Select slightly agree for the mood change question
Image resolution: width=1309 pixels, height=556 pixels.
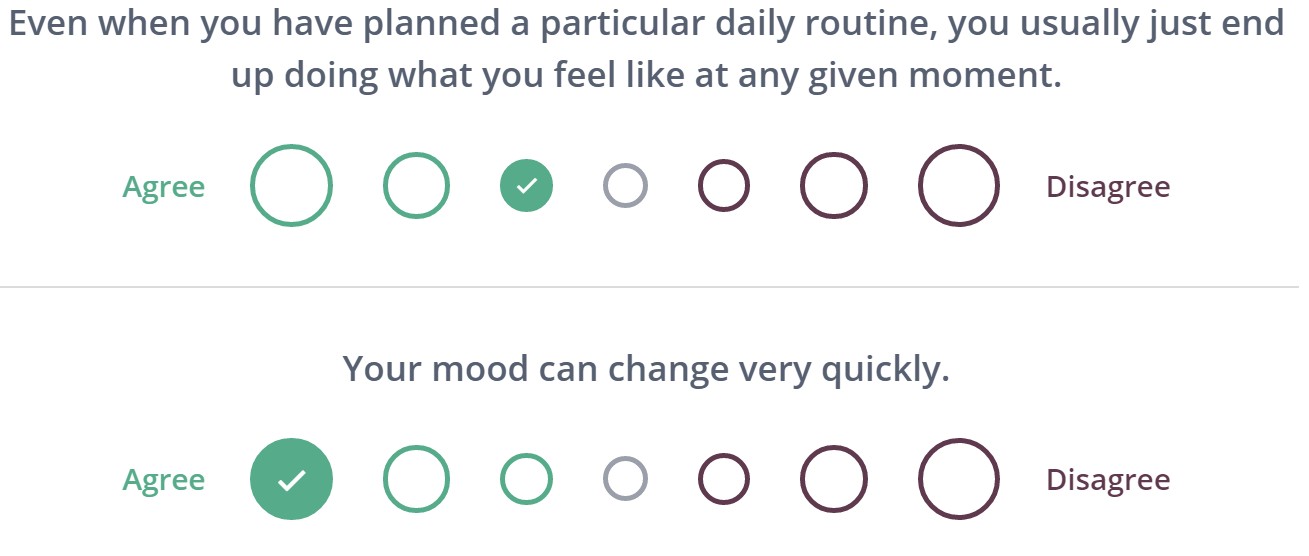click(526, 480)
